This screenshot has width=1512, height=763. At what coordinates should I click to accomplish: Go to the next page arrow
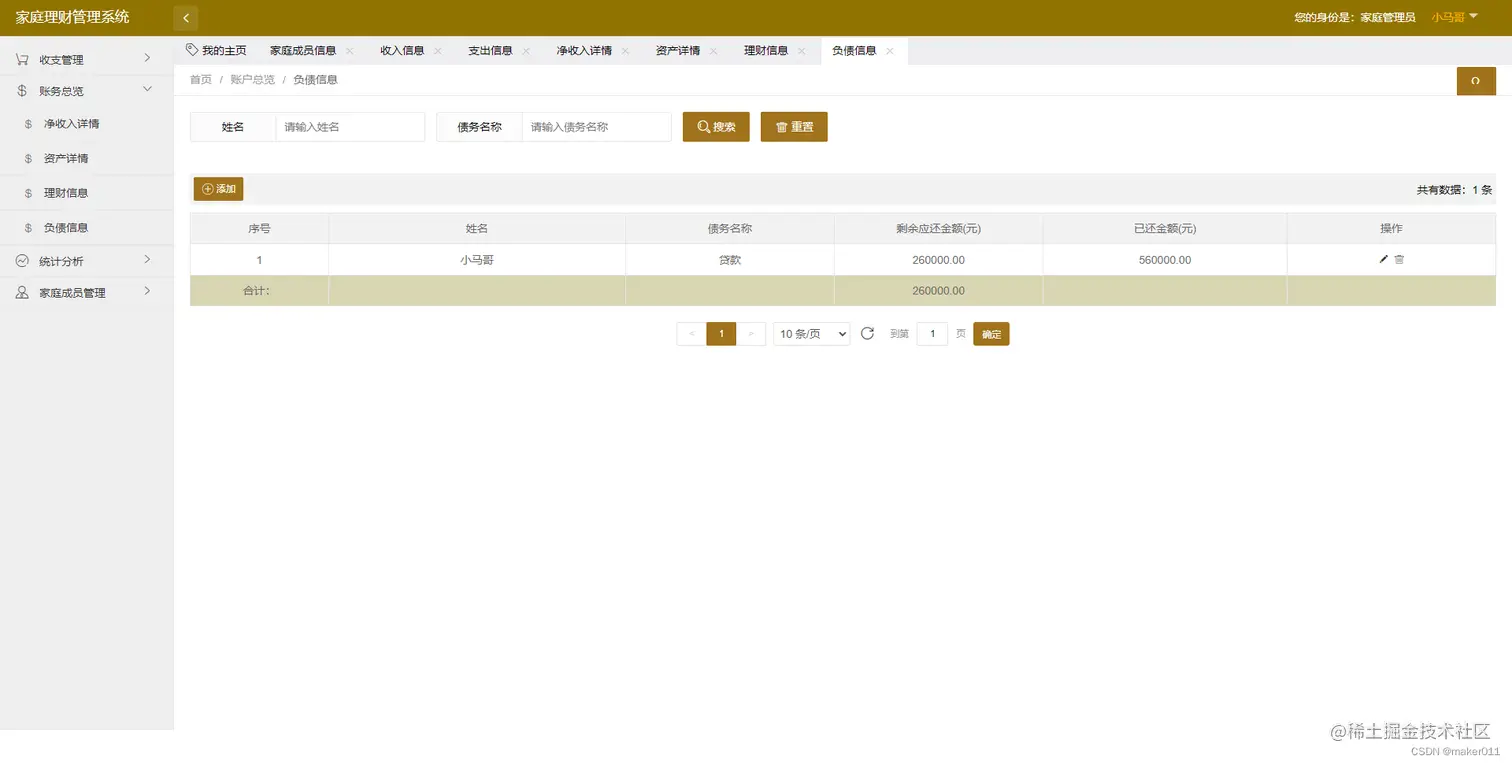pyautogui.click(x=751, y=334)
